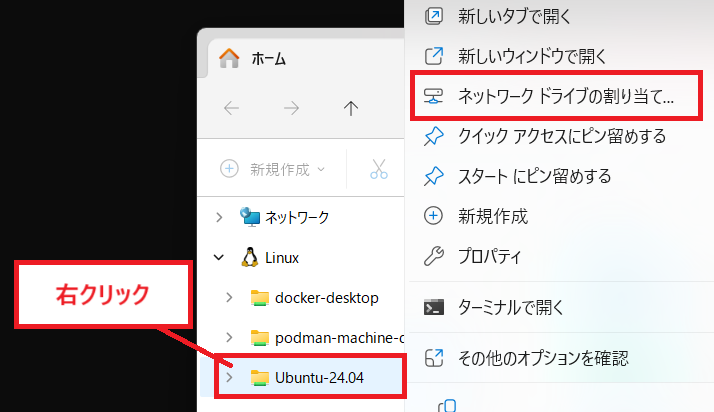Click the wrench icon beside プロパティ
Screen dimensions: 714x412
coord(434,256)
